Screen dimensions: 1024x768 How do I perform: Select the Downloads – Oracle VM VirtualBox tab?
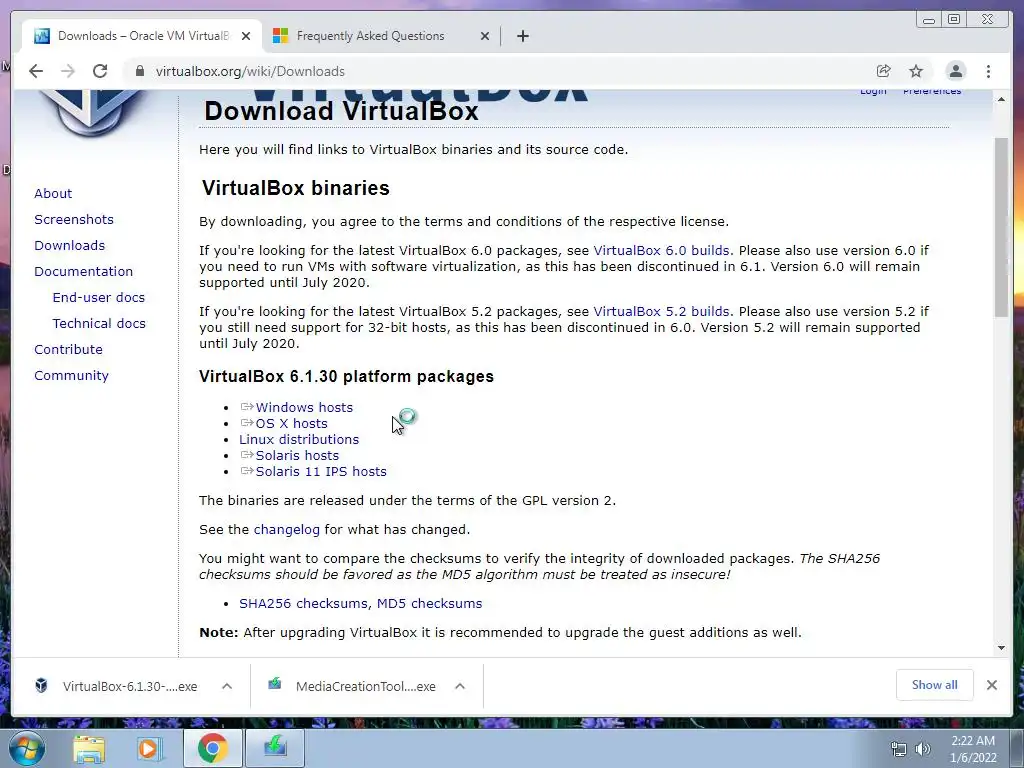[142, 36]
